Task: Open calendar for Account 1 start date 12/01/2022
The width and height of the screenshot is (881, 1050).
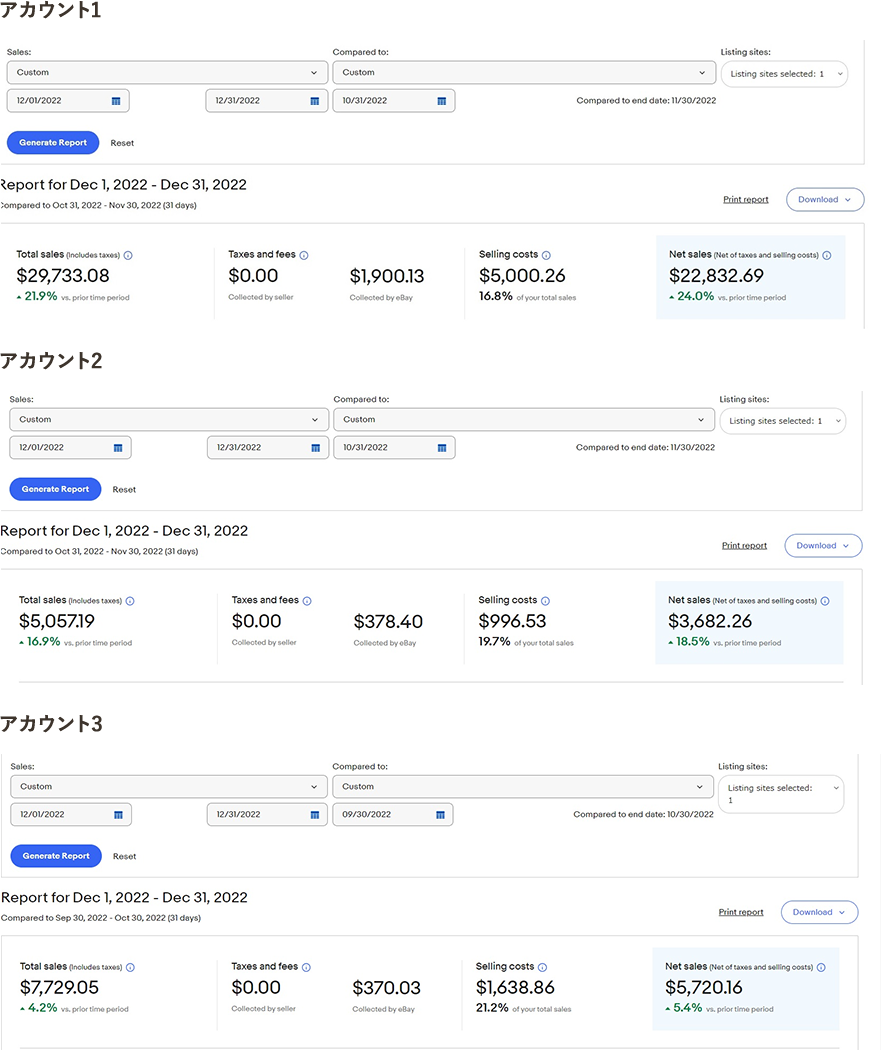Action: coord(115,101)
